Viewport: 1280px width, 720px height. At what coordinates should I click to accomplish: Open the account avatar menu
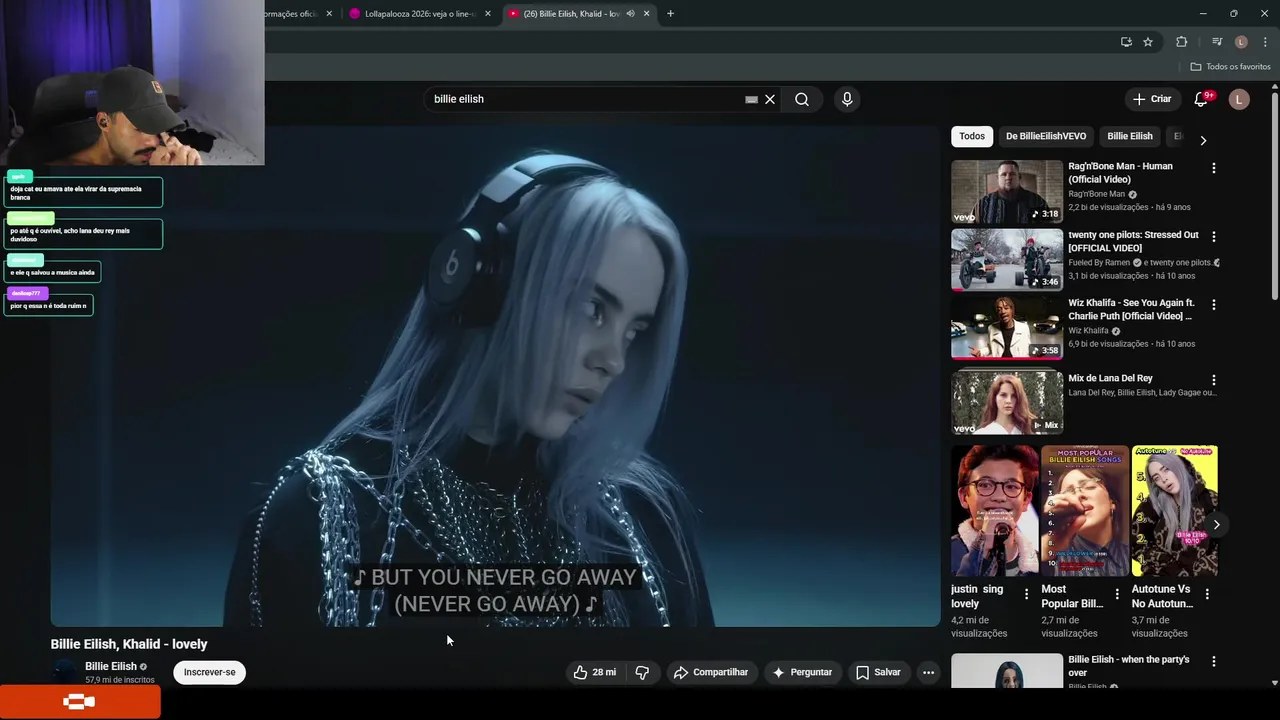pyautogui.click(x=1239, y=99)
